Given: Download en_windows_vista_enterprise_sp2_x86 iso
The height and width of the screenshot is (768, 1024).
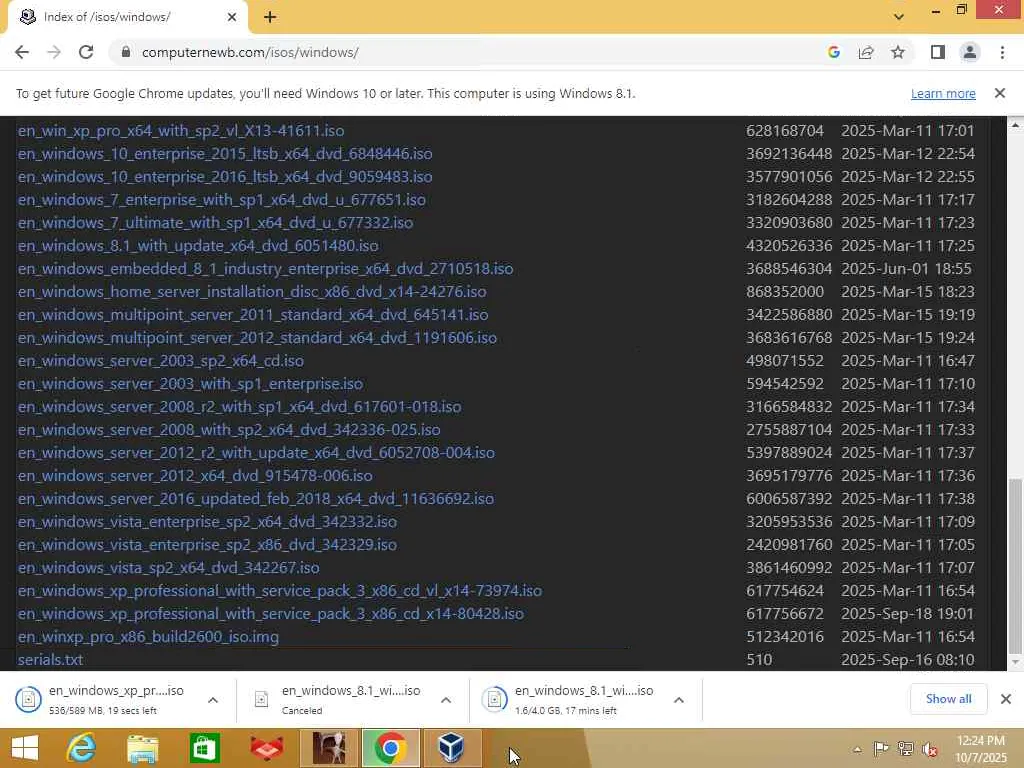Looking at the screenshot, I should pyautogui.click(x=207, y=545).
